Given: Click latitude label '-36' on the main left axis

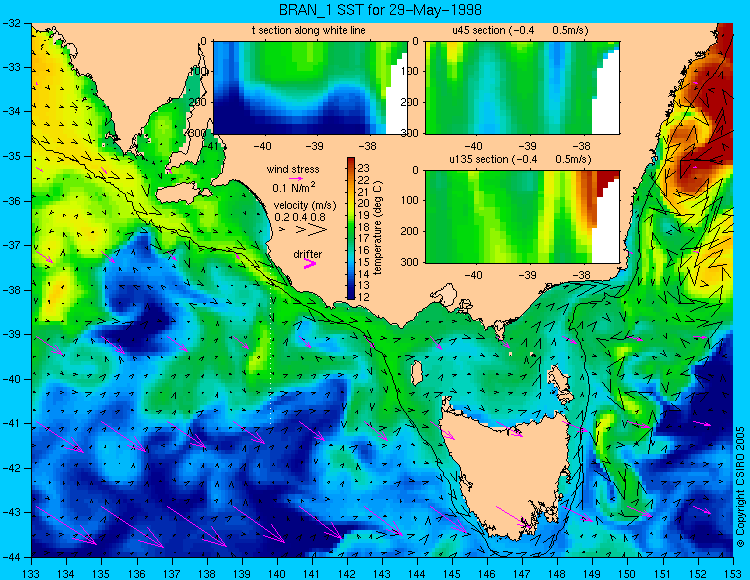Looking at the screenshot, I should pyautogui.click(x=11, y=201).
